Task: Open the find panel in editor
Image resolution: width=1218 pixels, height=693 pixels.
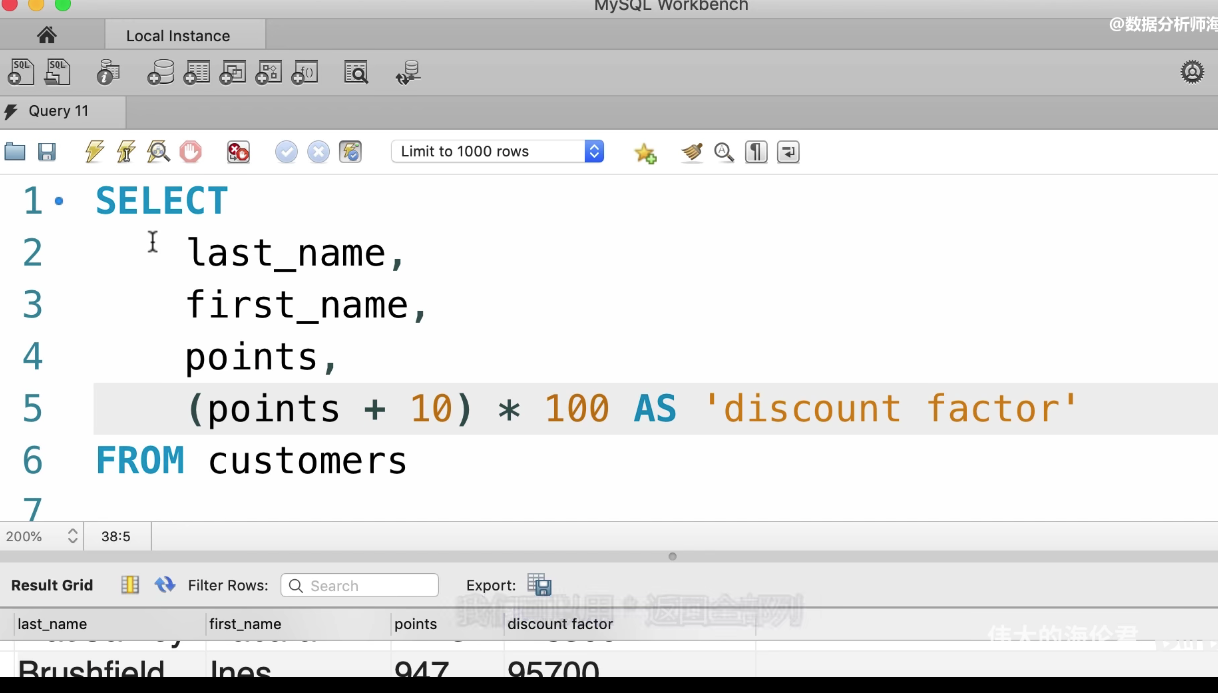Action: point(724,152)
